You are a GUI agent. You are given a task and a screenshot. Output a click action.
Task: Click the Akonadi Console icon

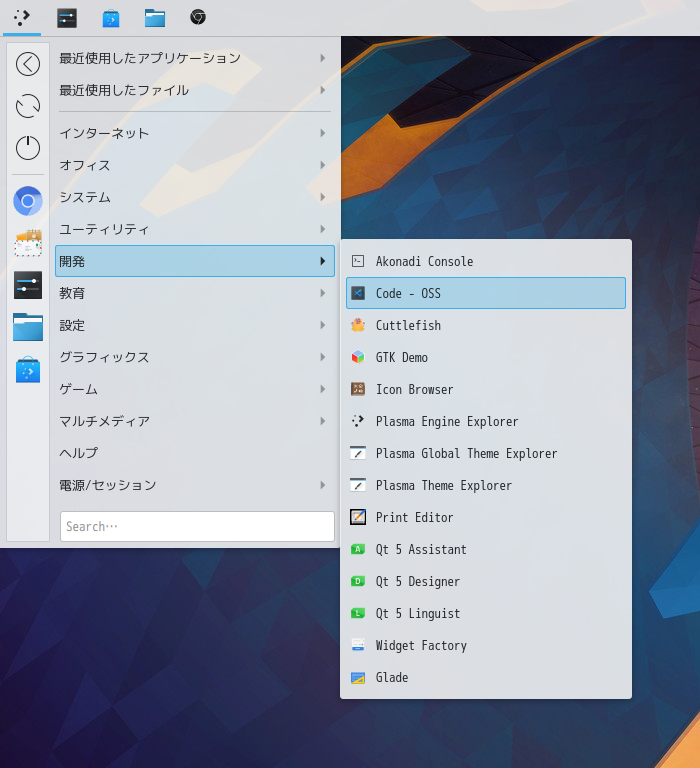click(x=358, y=261)
